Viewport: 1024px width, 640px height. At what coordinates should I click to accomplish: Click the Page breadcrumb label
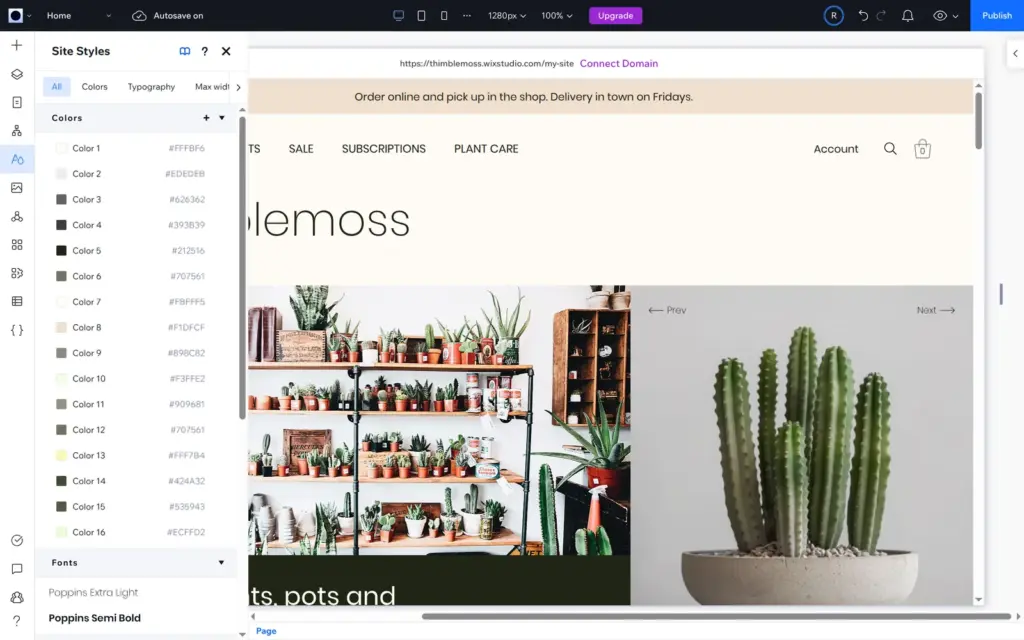coord(266,631)
